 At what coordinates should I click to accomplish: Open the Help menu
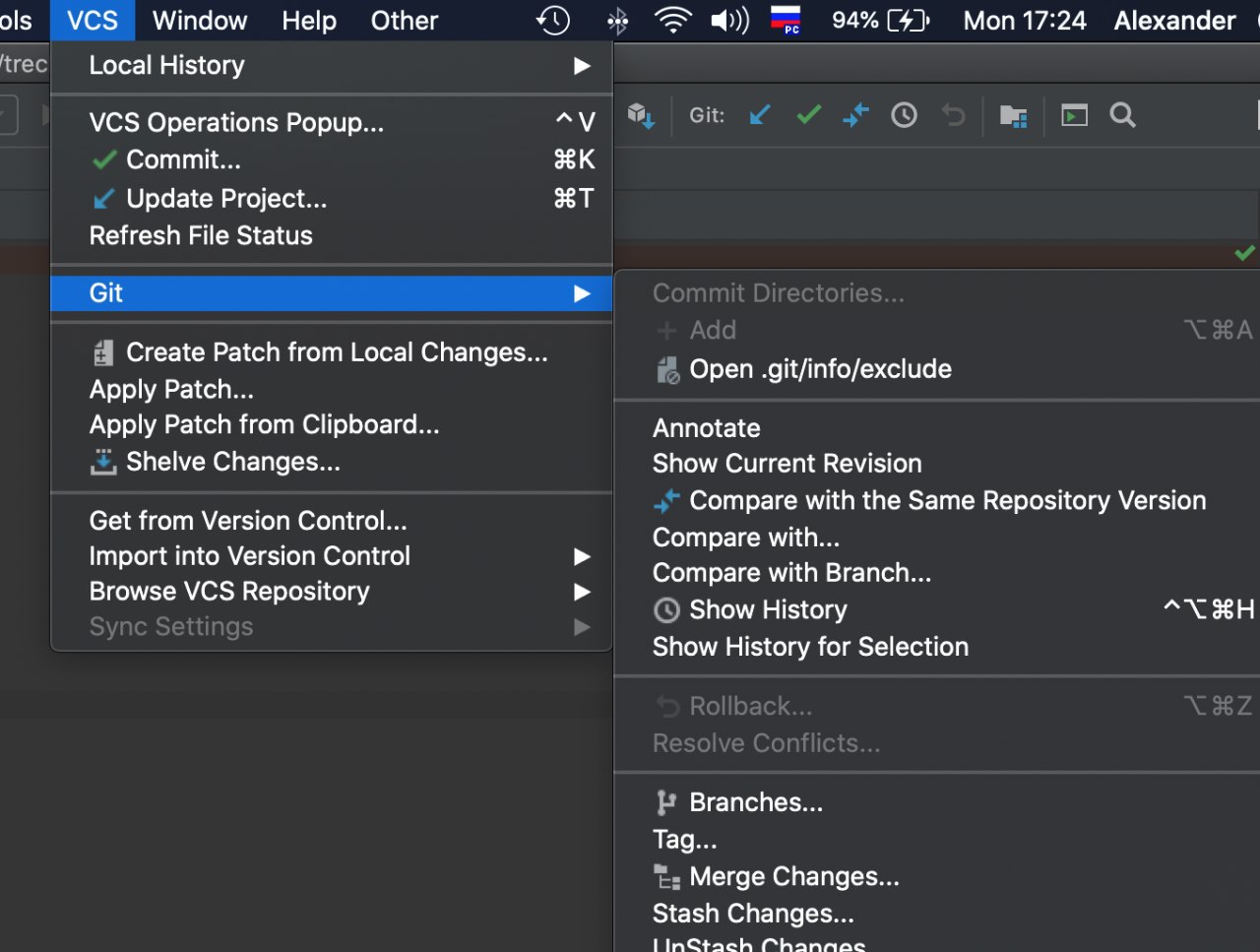point(309,20)
